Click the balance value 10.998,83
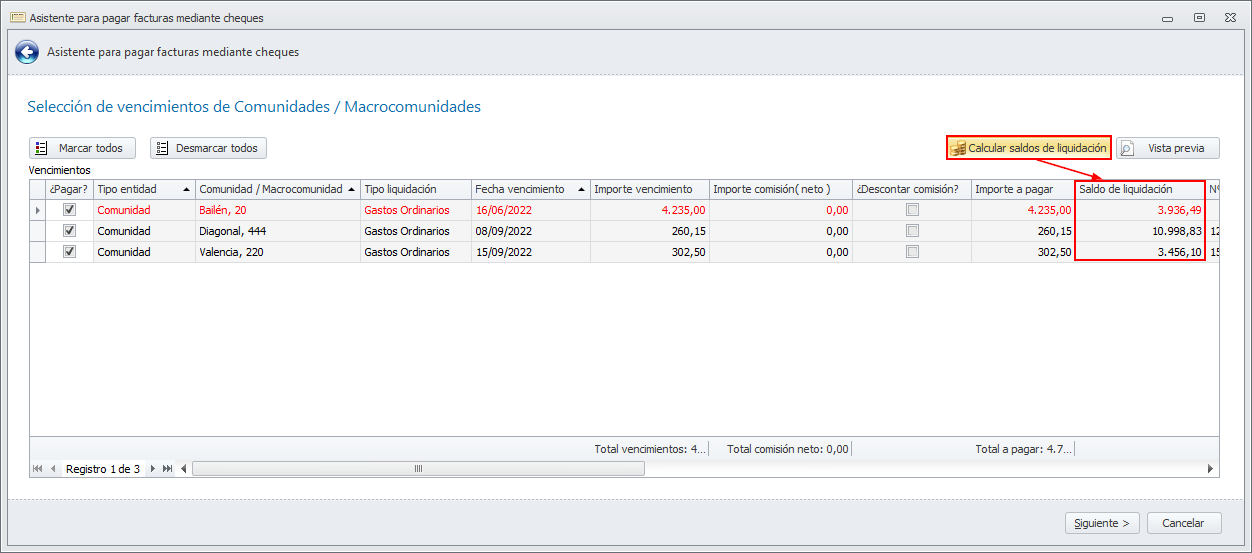The height and width of the screenshot is (553, 1252). pos(1176,231)
